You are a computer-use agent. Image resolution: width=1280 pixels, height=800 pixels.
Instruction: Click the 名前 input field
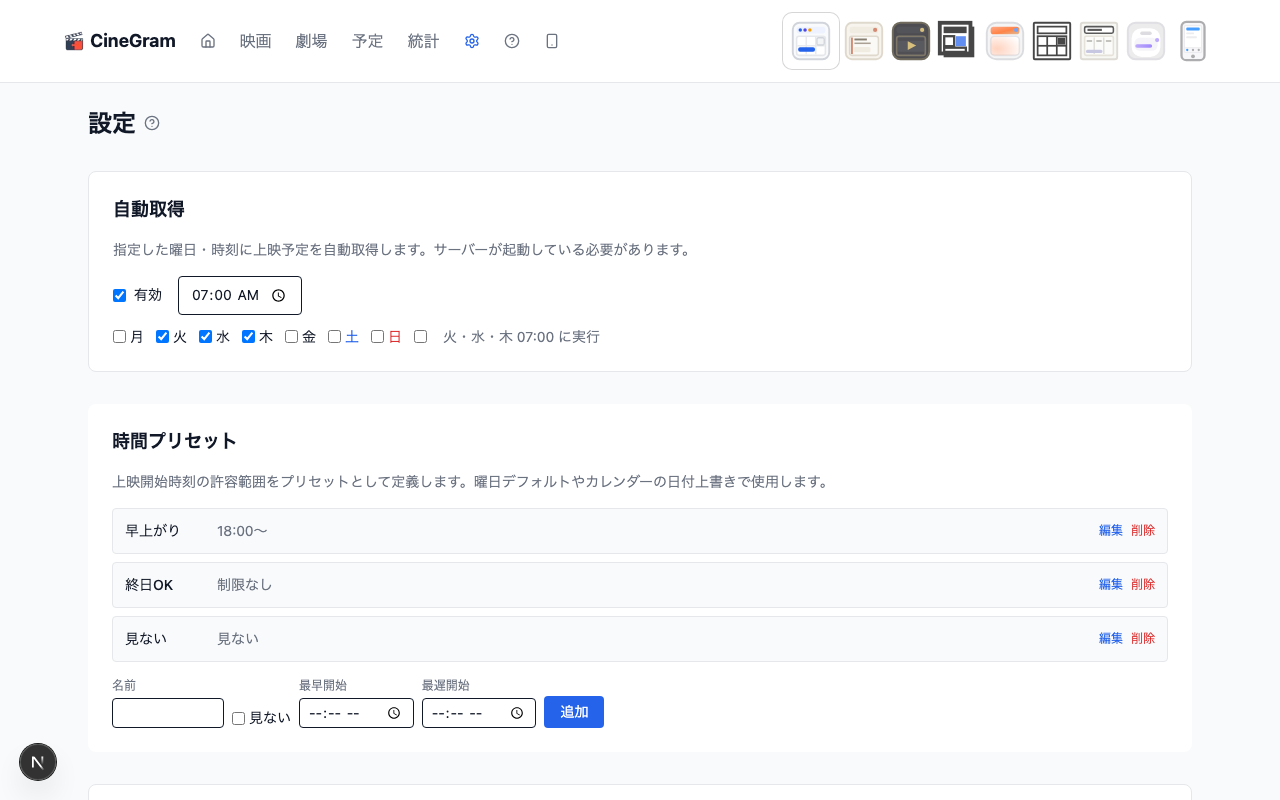click(167, 712)
